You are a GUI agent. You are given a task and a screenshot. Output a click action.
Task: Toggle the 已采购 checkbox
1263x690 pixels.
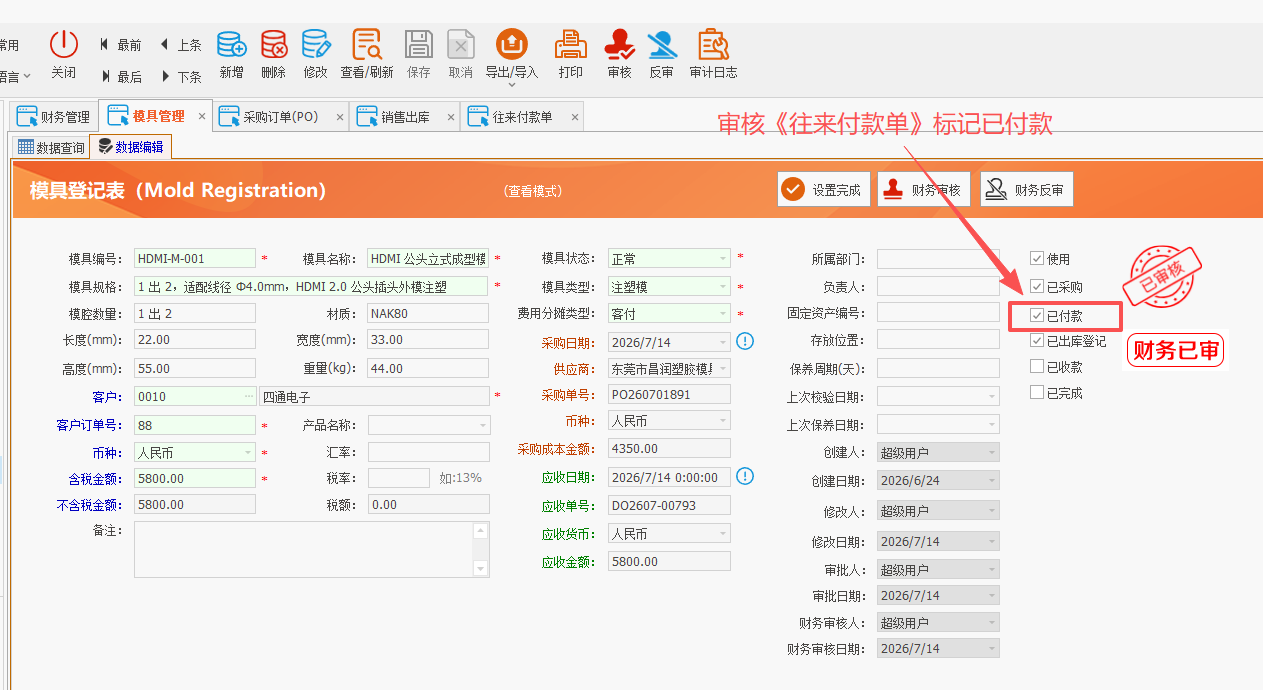(x=1037, y=287)
